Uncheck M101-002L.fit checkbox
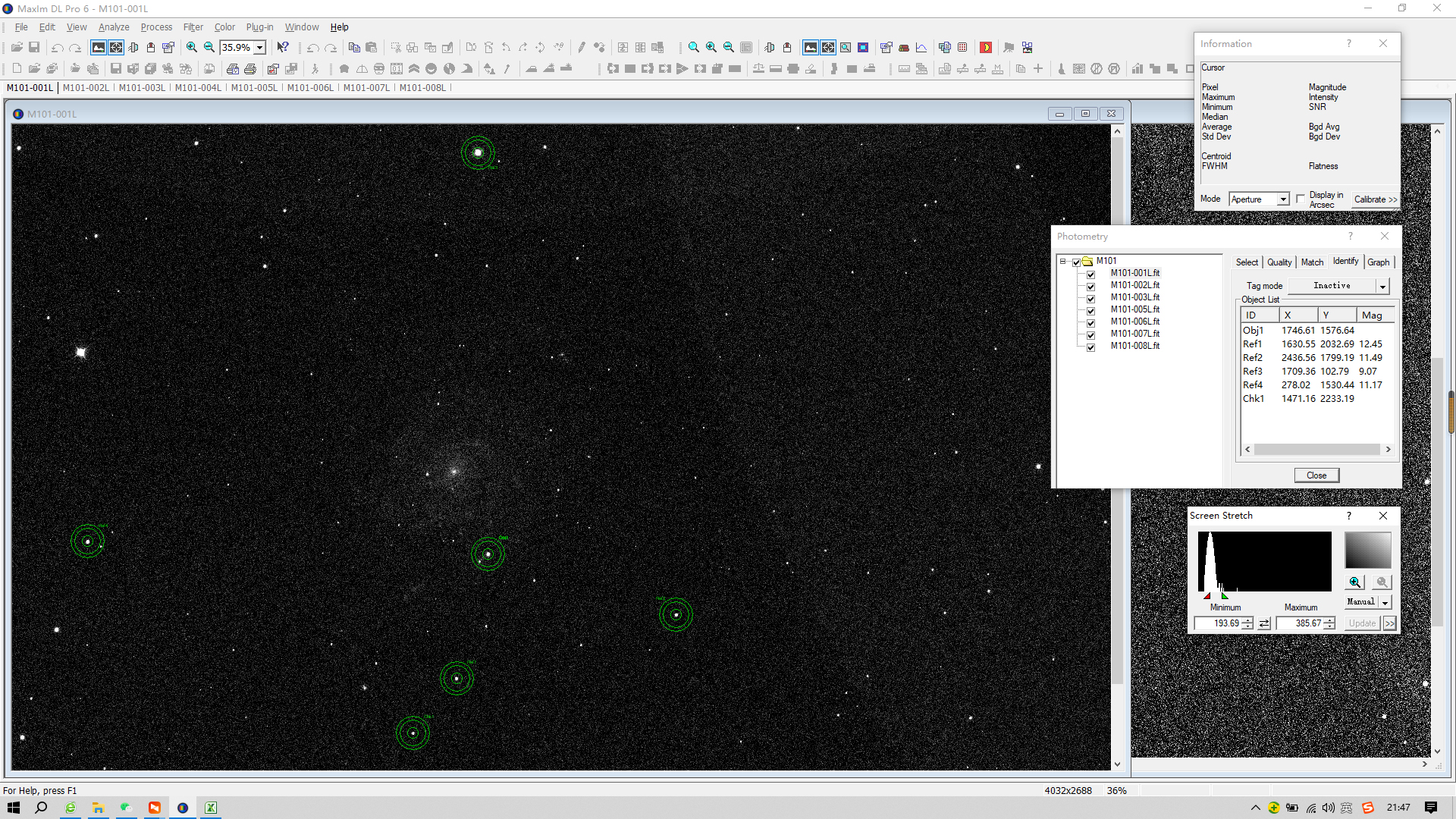This screenshot has width=1456, height=819. pos(1090,287)
